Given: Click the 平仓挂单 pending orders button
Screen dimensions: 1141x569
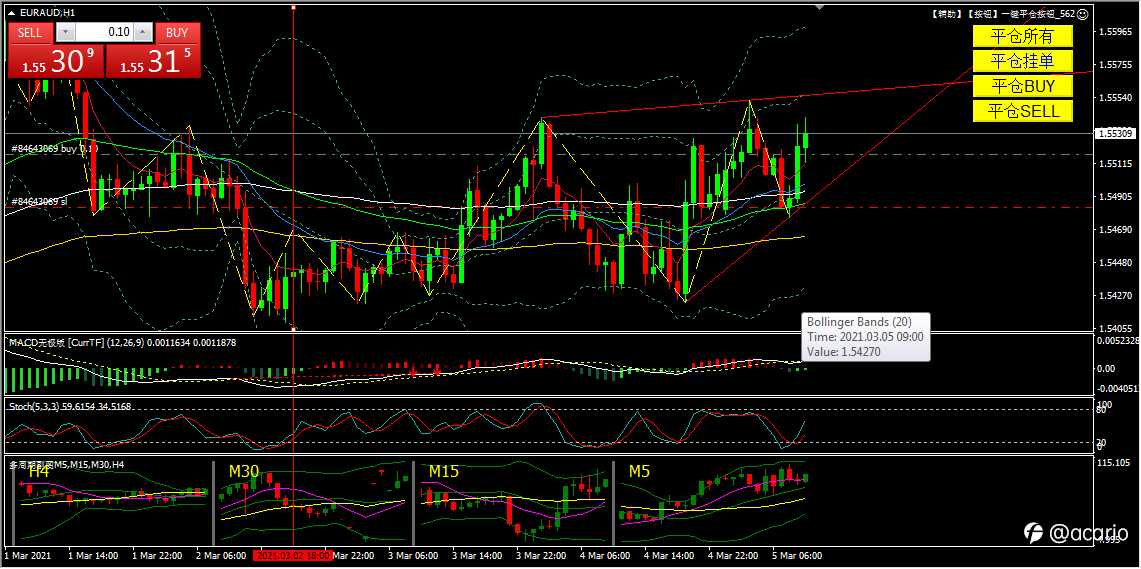Looking at the screenshot, I should [1023, 60].
